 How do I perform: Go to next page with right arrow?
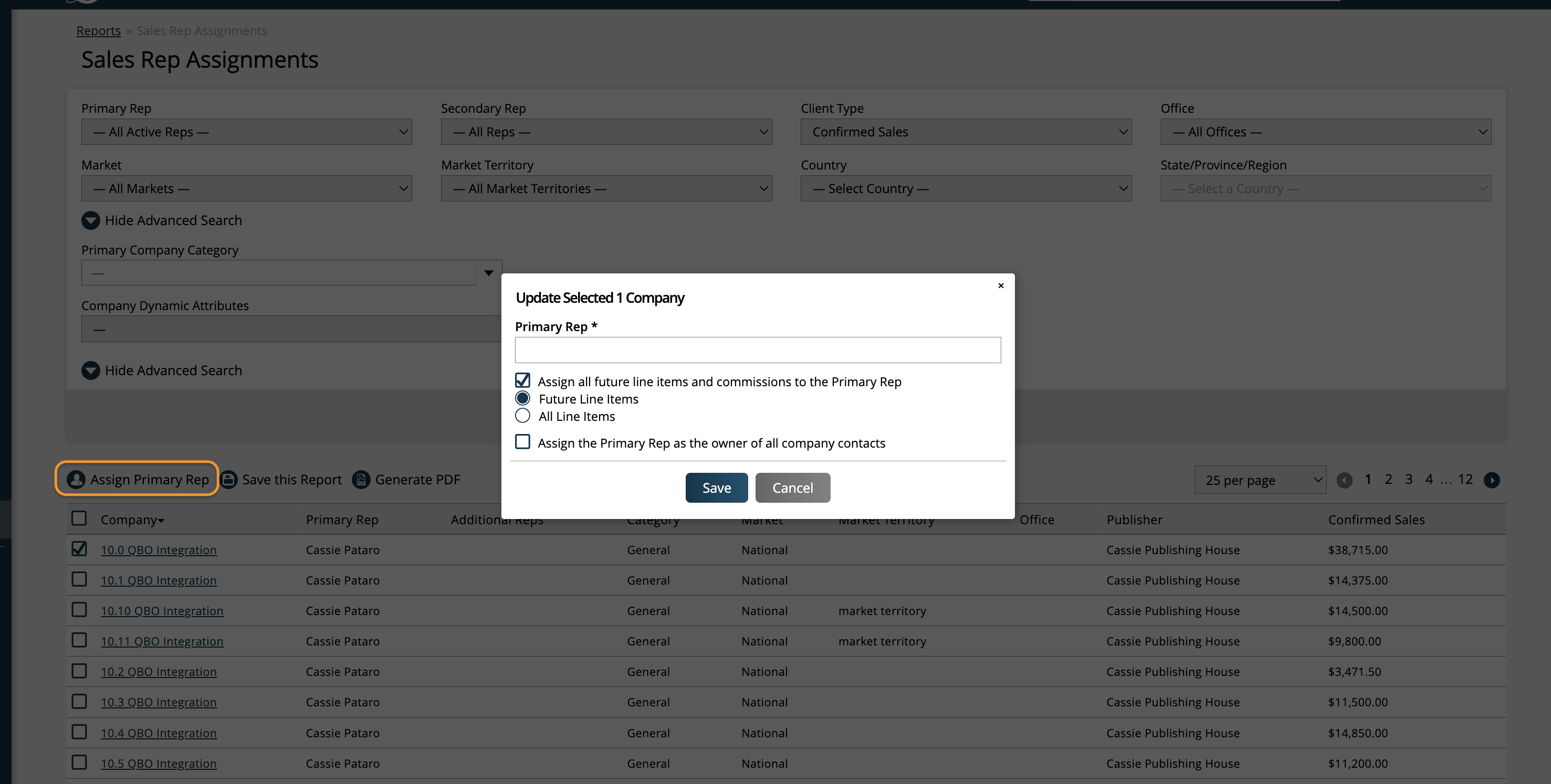click(1491, 480)
